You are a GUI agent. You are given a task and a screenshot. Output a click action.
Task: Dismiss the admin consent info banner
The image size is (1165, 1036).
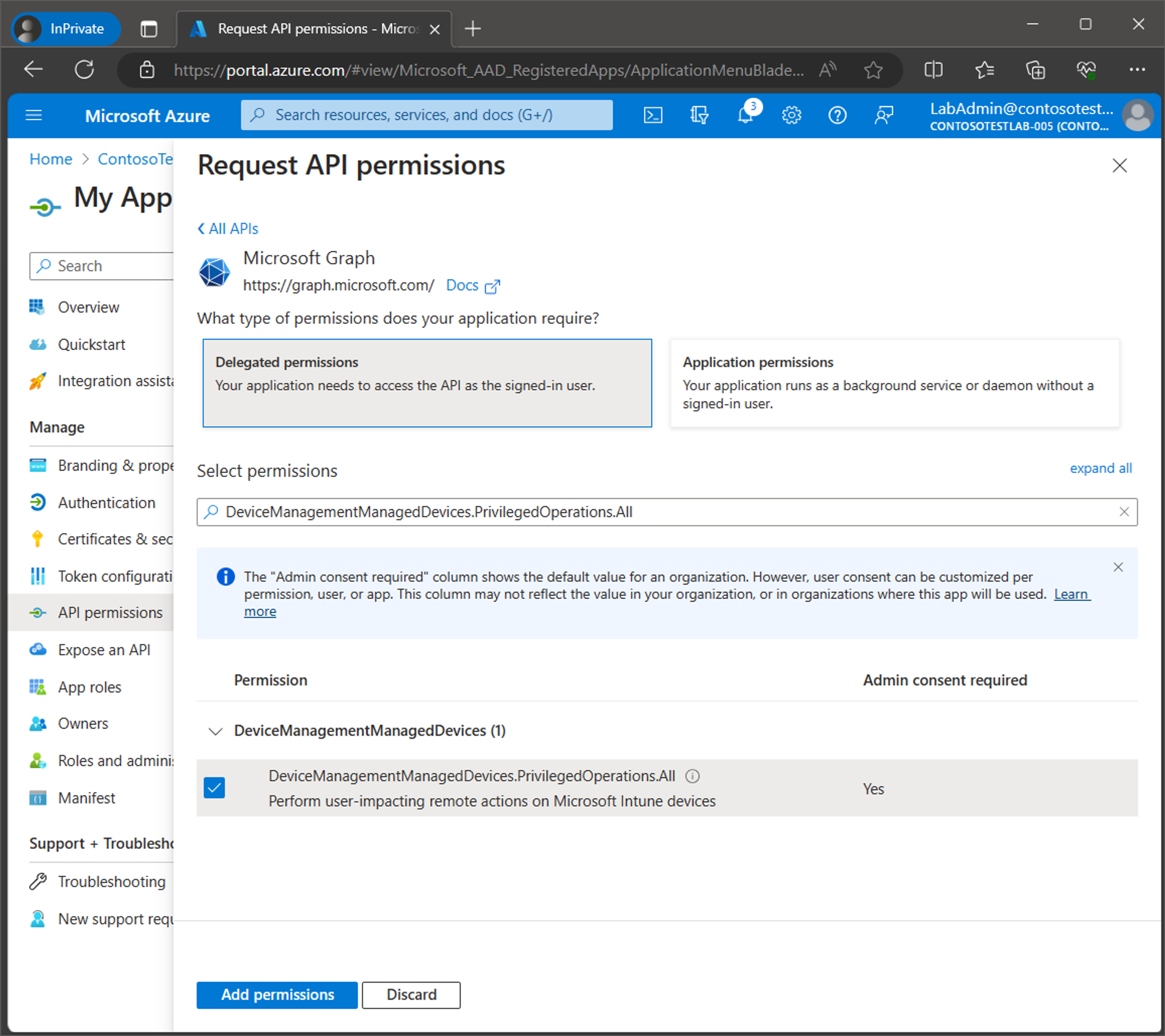pyautogui.click(x=1118, y=567)
